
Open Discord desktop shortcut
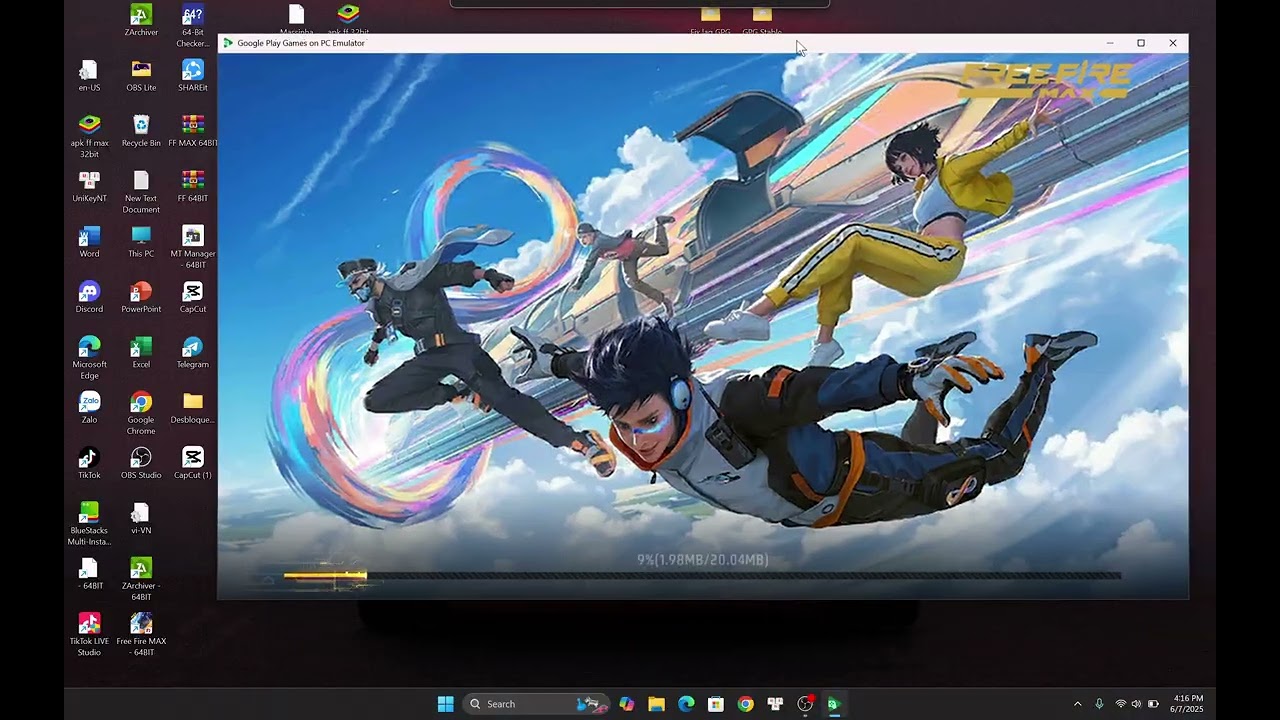pyautogui.click(x=89, y=297)
